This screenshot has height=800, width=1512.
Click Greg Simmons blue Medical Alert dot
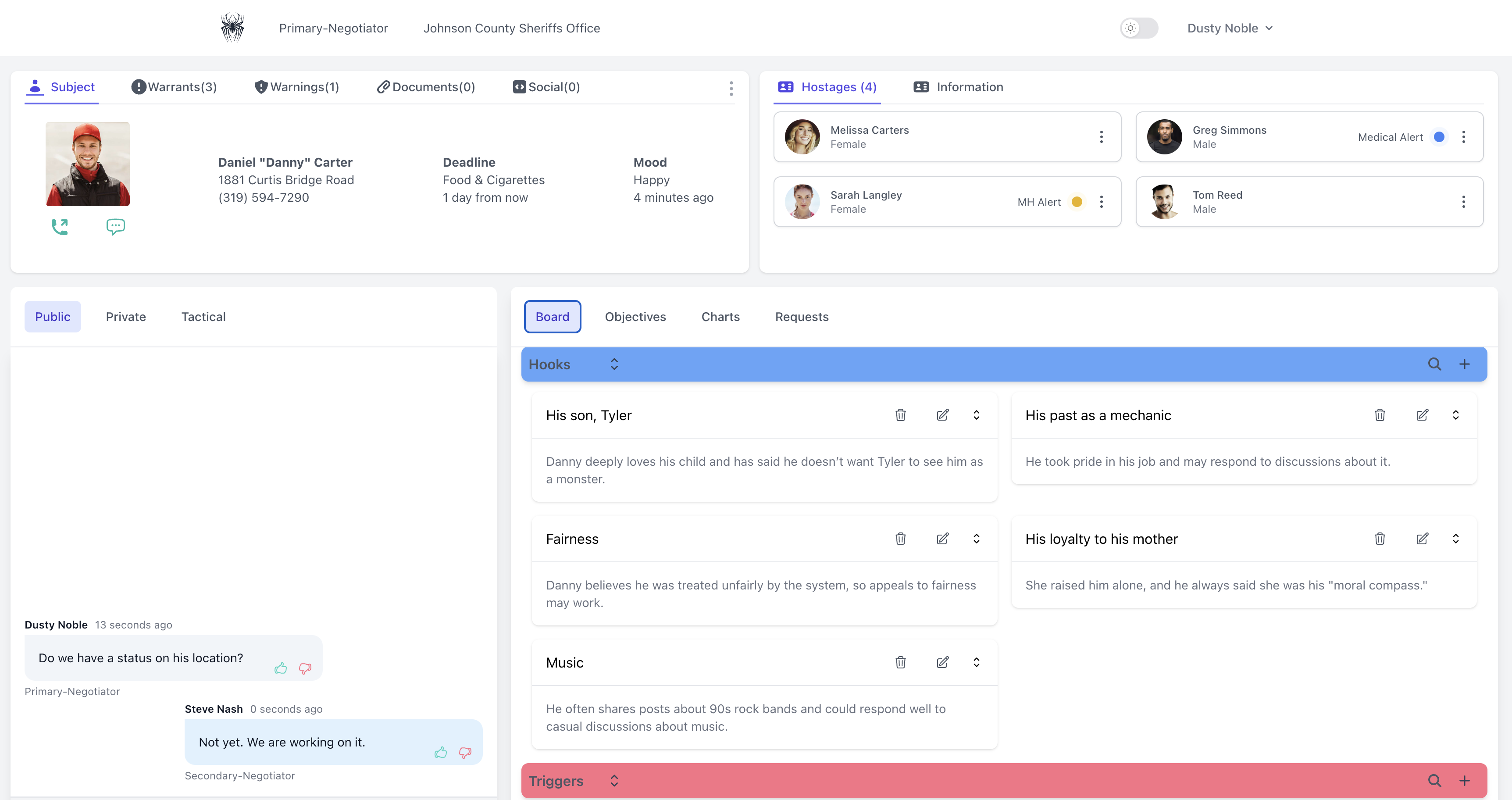pos(1439,137)
